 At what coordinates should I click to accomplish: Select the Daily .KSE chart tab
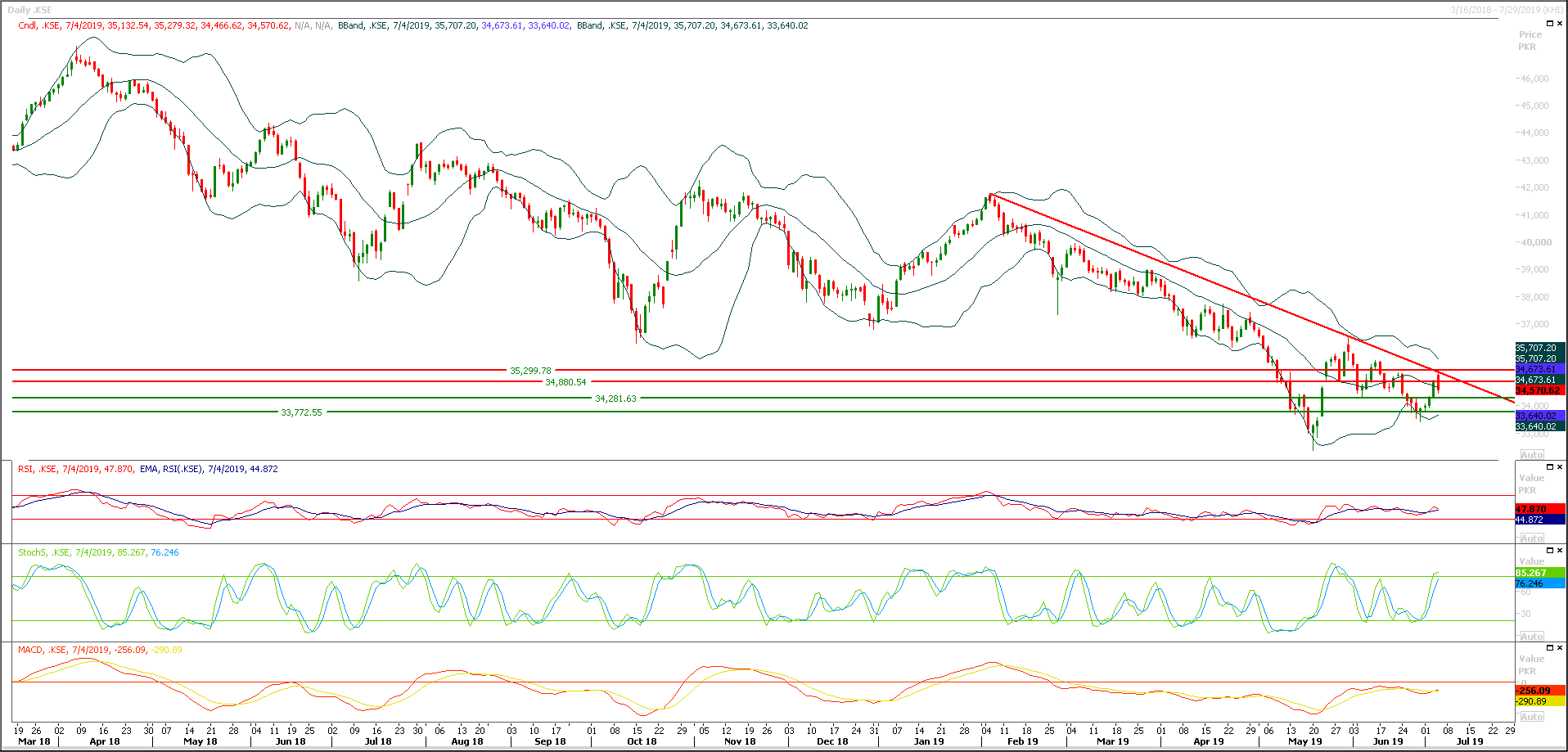point(29,9)
